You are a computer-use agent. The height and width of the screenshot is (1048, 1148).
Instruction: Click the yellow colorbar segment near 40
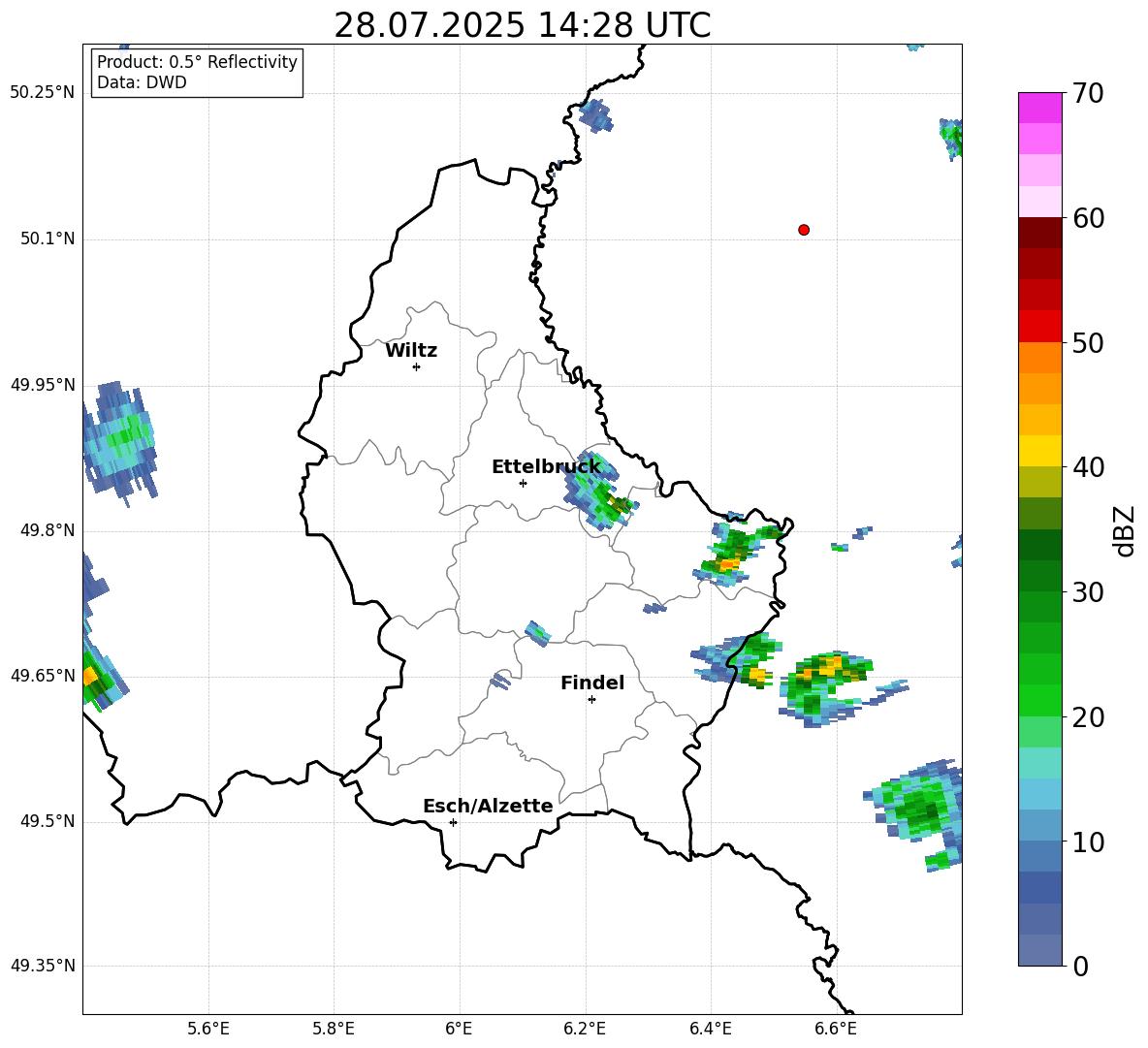coord(1039,451)
